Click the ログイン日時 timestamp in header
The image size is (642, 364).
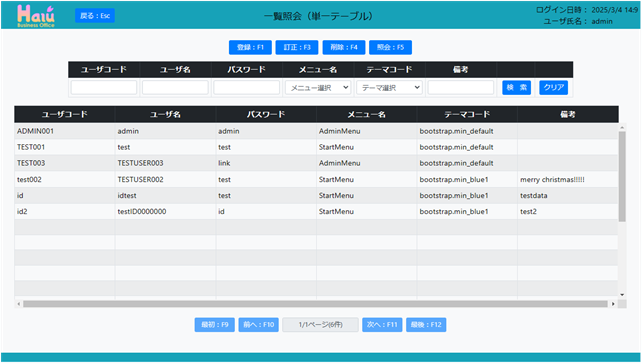coord(587,10)
